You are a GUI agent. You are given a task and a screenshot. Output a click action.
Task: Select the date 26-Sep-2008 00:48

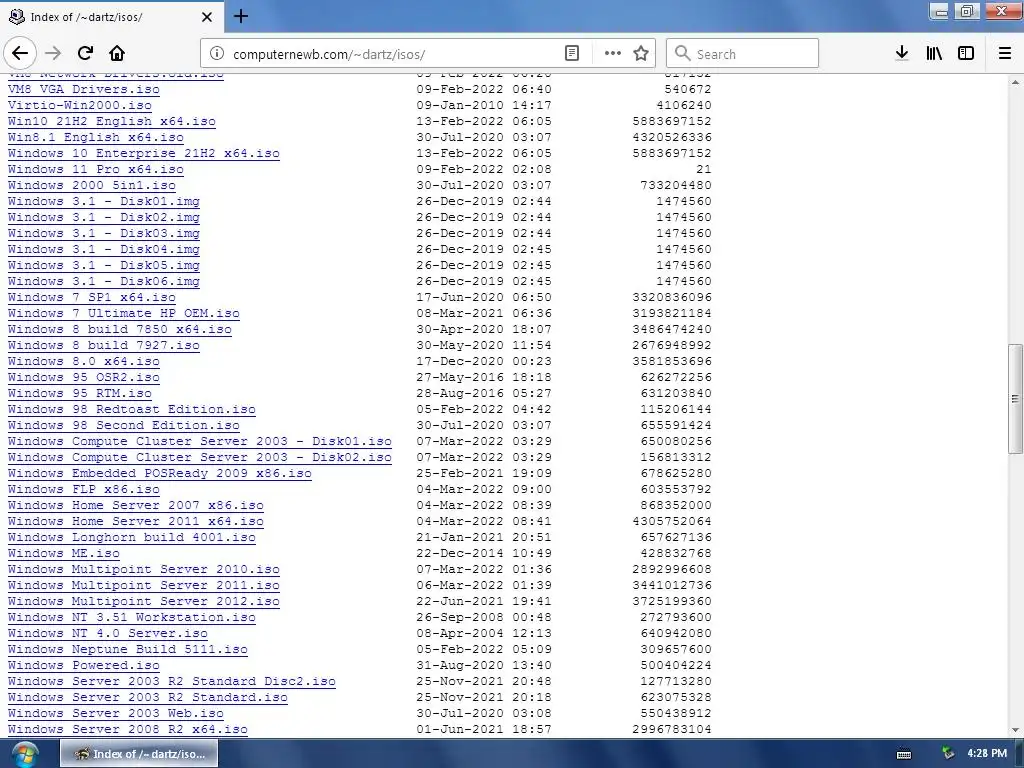484,617
